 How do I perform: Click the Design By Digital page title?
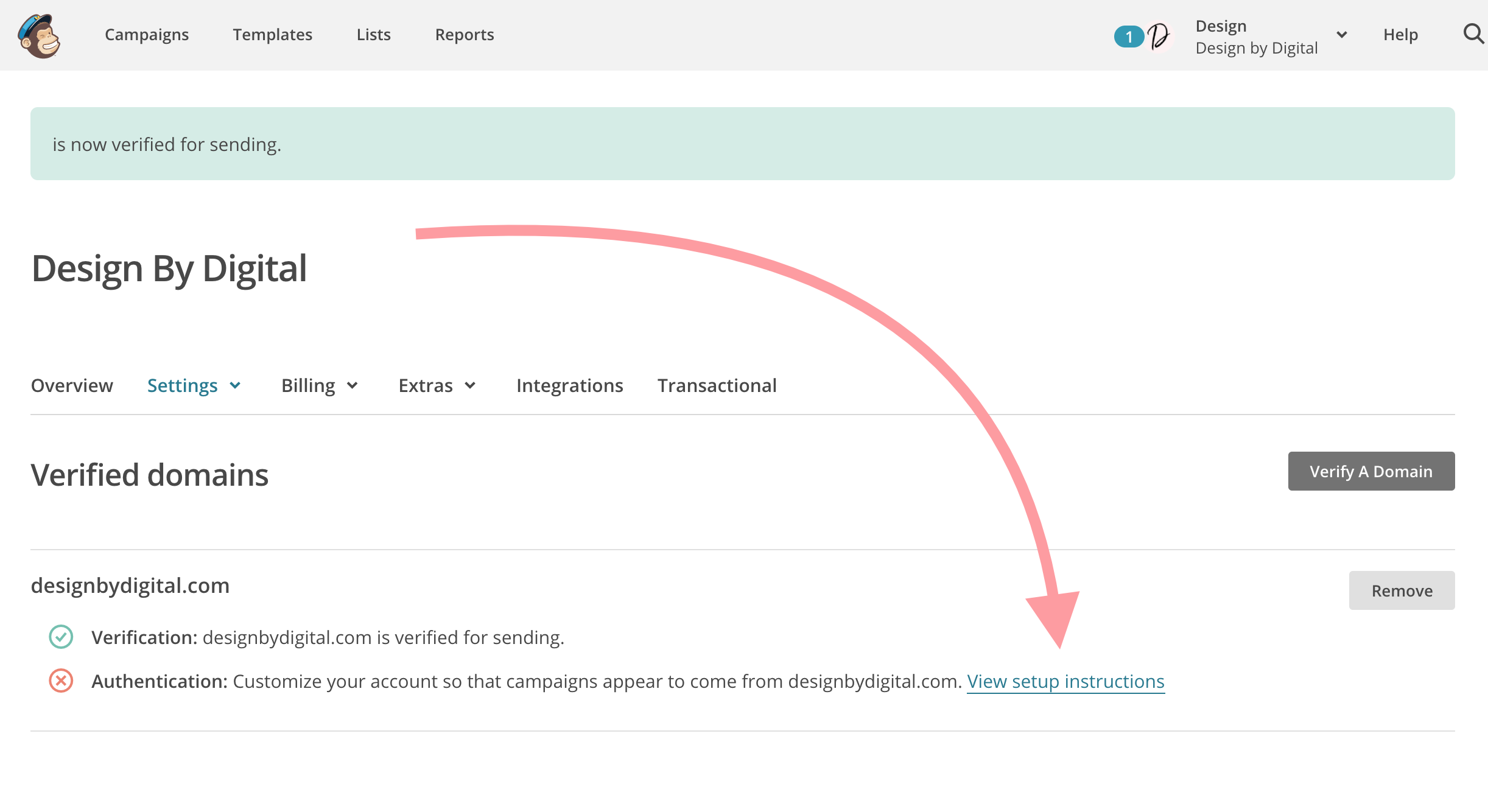[x=169, y=268]
